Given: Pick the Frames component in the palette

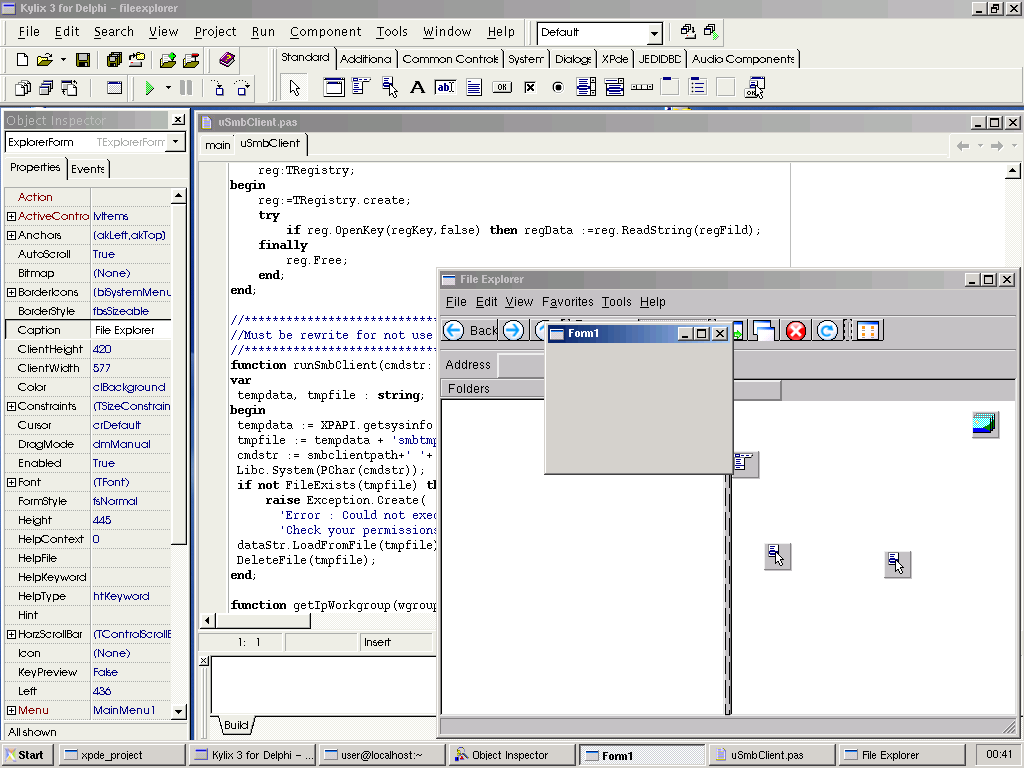Looking at the screenshot, I should 334,87.
